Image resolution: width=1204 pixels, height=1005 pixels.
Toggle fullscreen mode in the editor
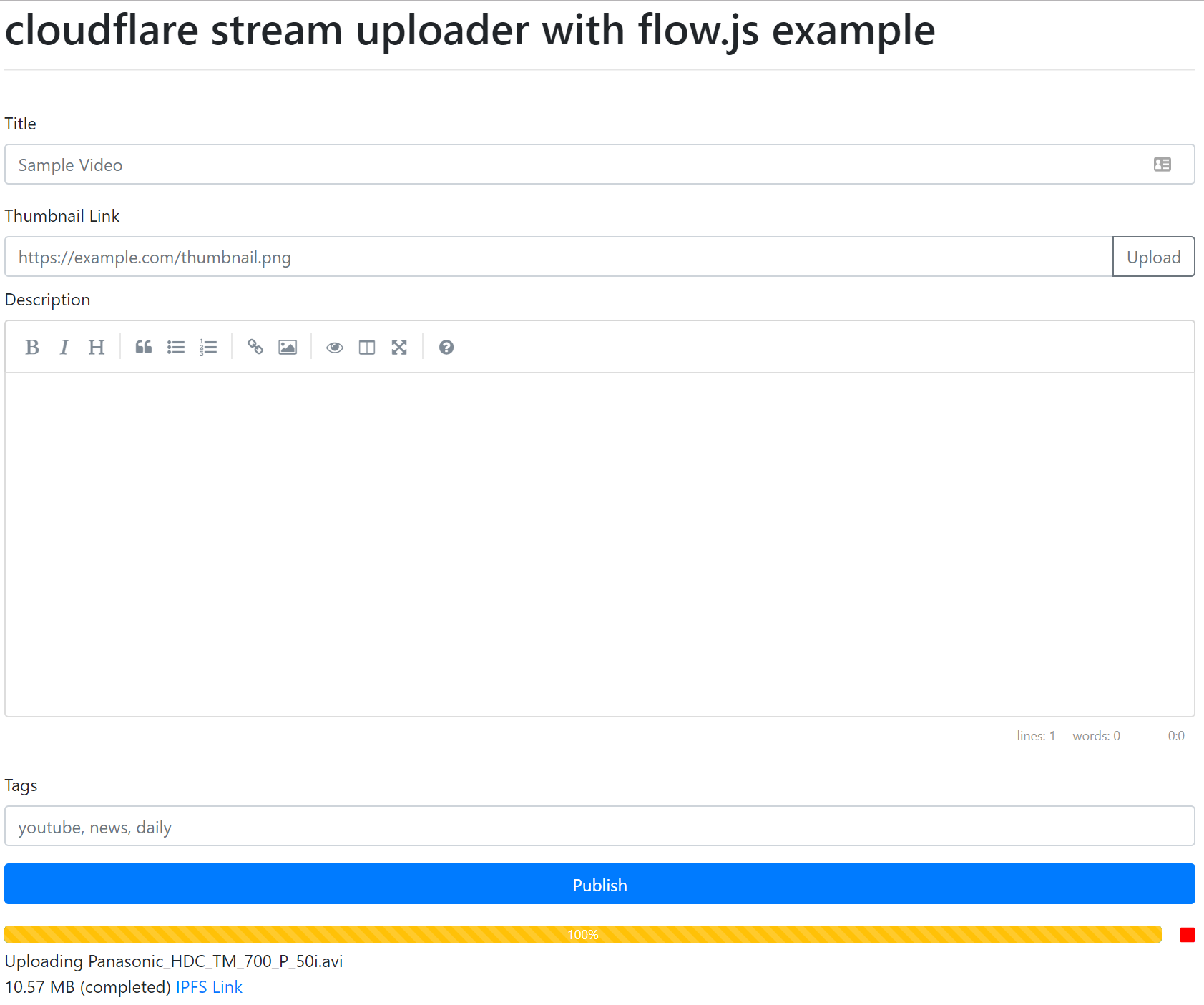point(399,348)
